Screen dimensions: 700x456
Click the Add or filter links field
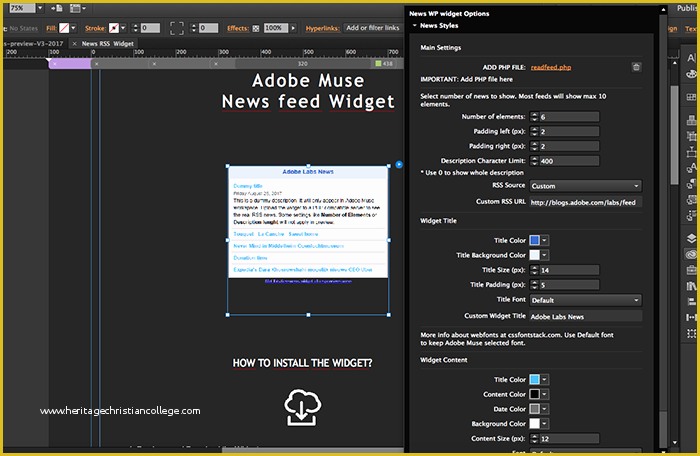(373, 28)
